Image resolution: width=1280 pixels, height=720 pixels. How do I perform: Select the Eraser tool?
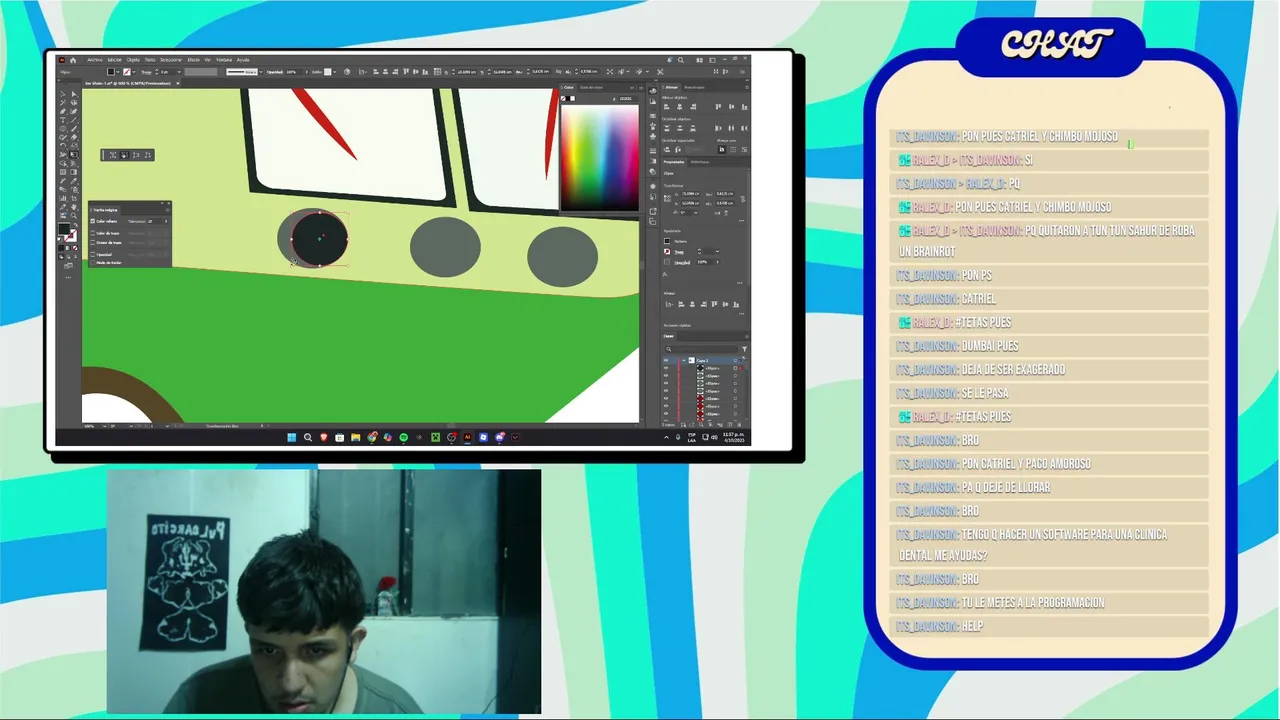click(x=74, y=137)
